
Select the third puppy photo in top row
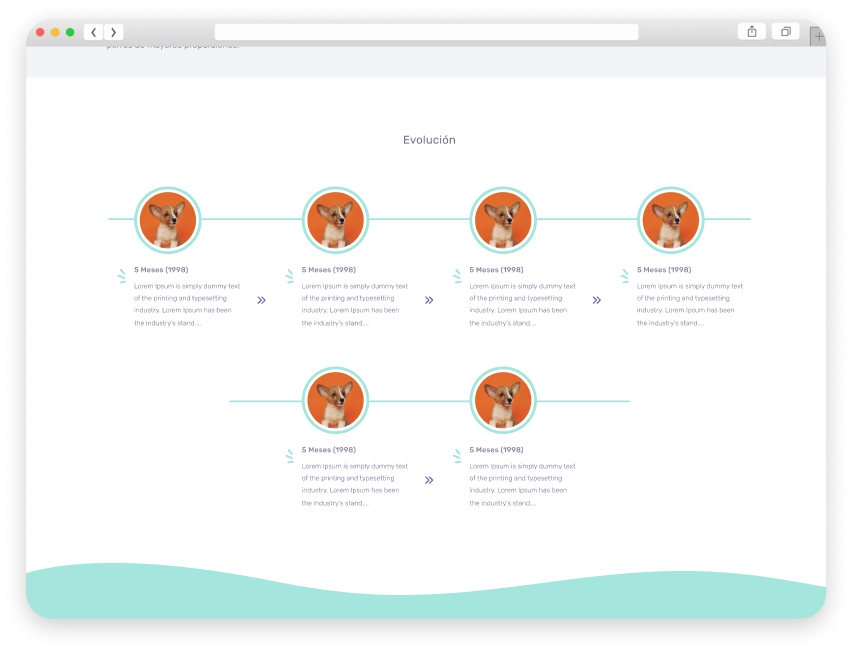[503, 220]
